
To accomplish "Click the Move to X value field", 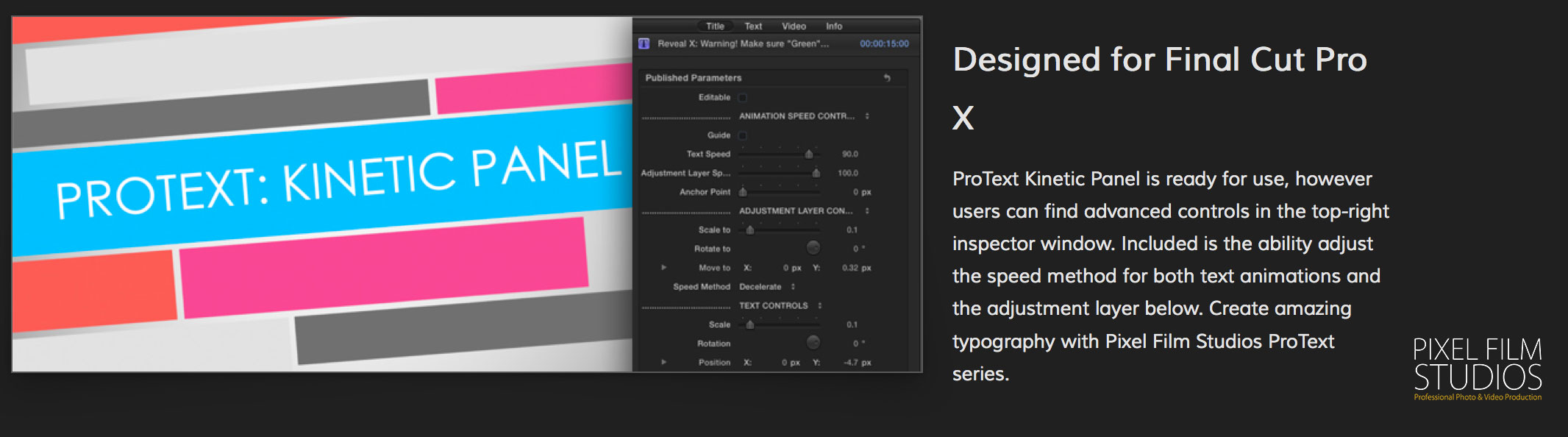I will point(791,269).
